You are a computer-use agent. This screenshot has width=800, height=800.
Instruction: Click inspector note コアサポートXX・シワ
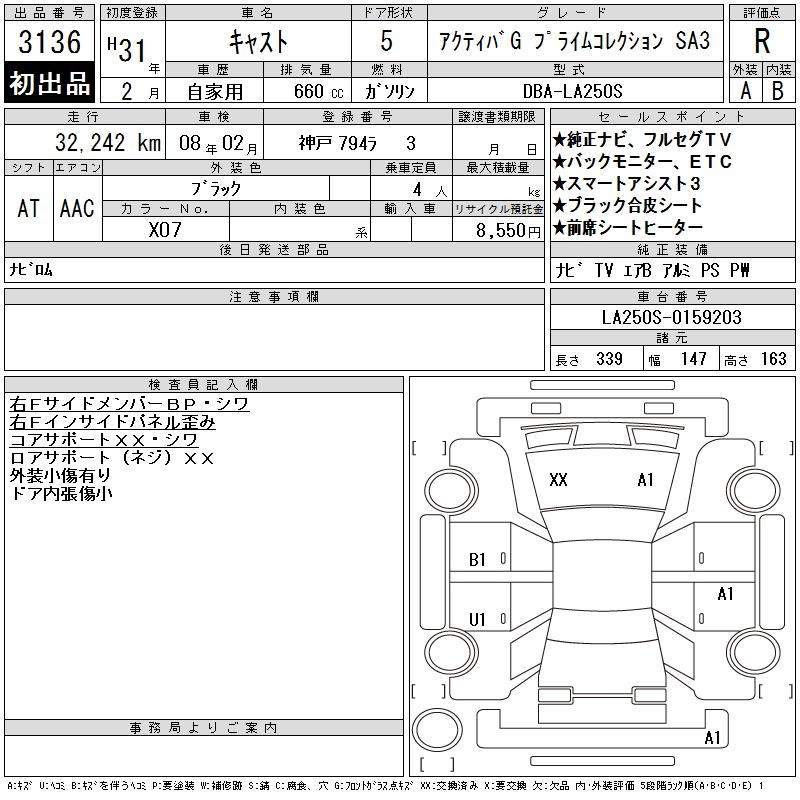pos(104,440)
